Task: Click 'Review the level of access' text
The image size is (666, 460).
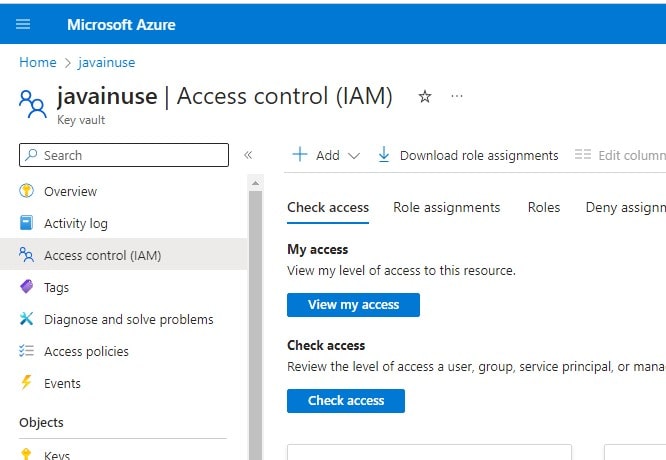Action: [476, 367]
